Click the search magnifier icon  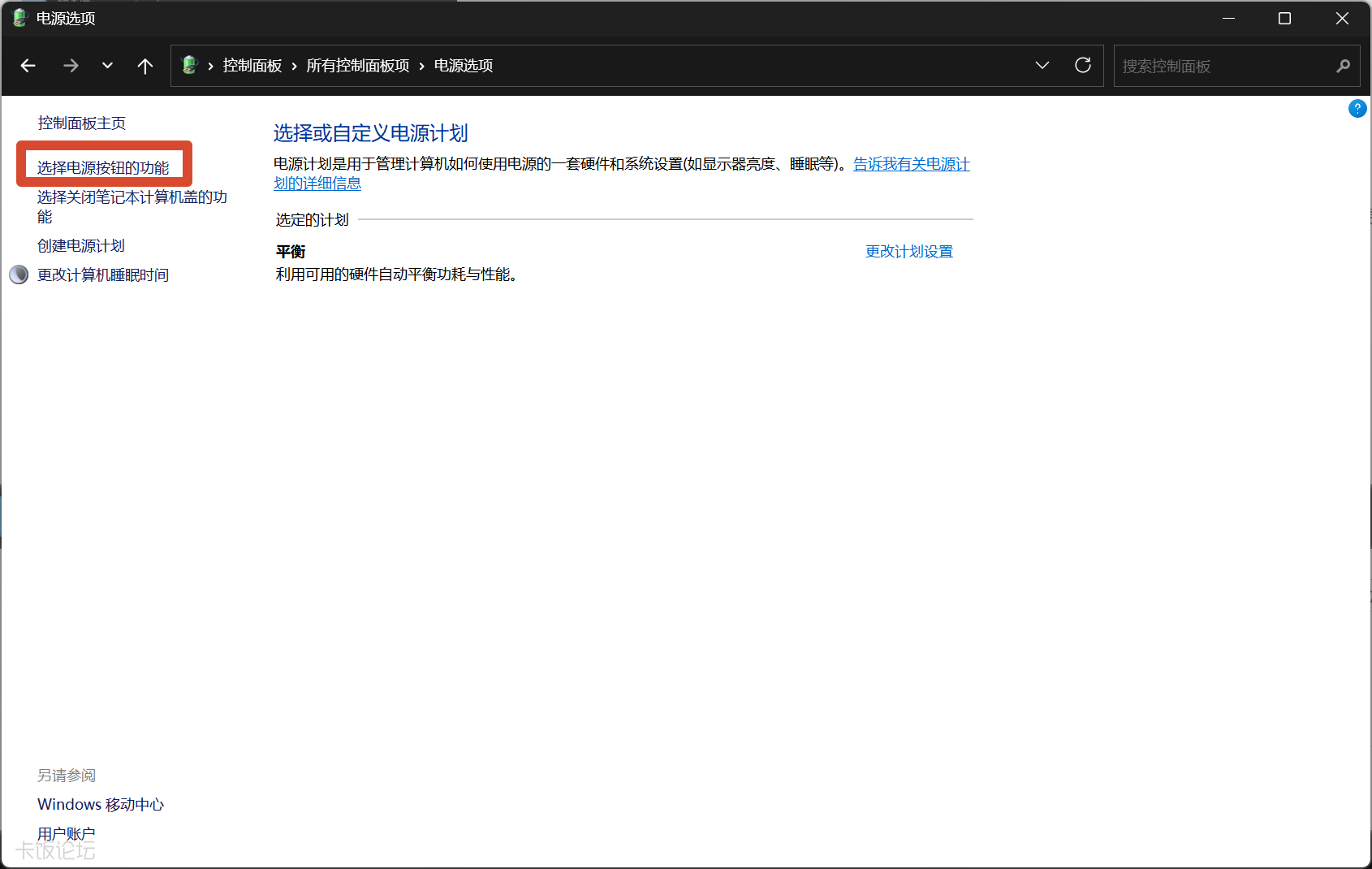[x=1343, y=66]
